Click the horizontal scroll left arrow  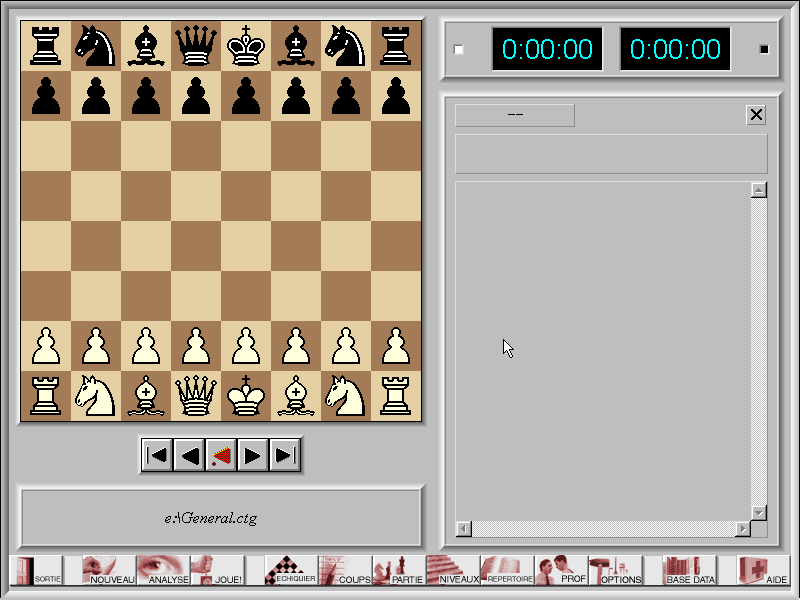tap(463, 529)
